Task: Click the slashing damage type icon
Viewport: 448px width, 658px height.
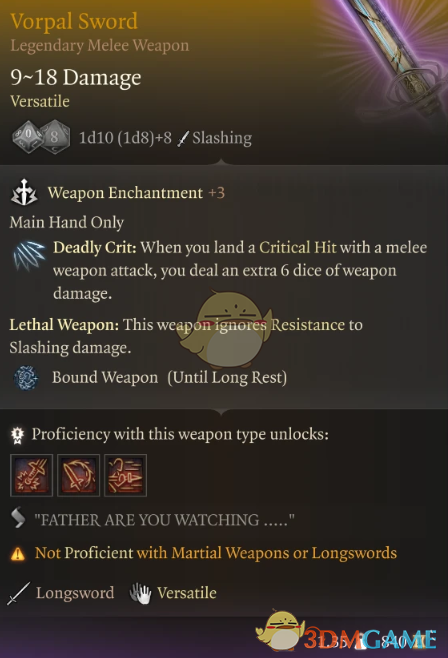Action: tap(183, 138)
